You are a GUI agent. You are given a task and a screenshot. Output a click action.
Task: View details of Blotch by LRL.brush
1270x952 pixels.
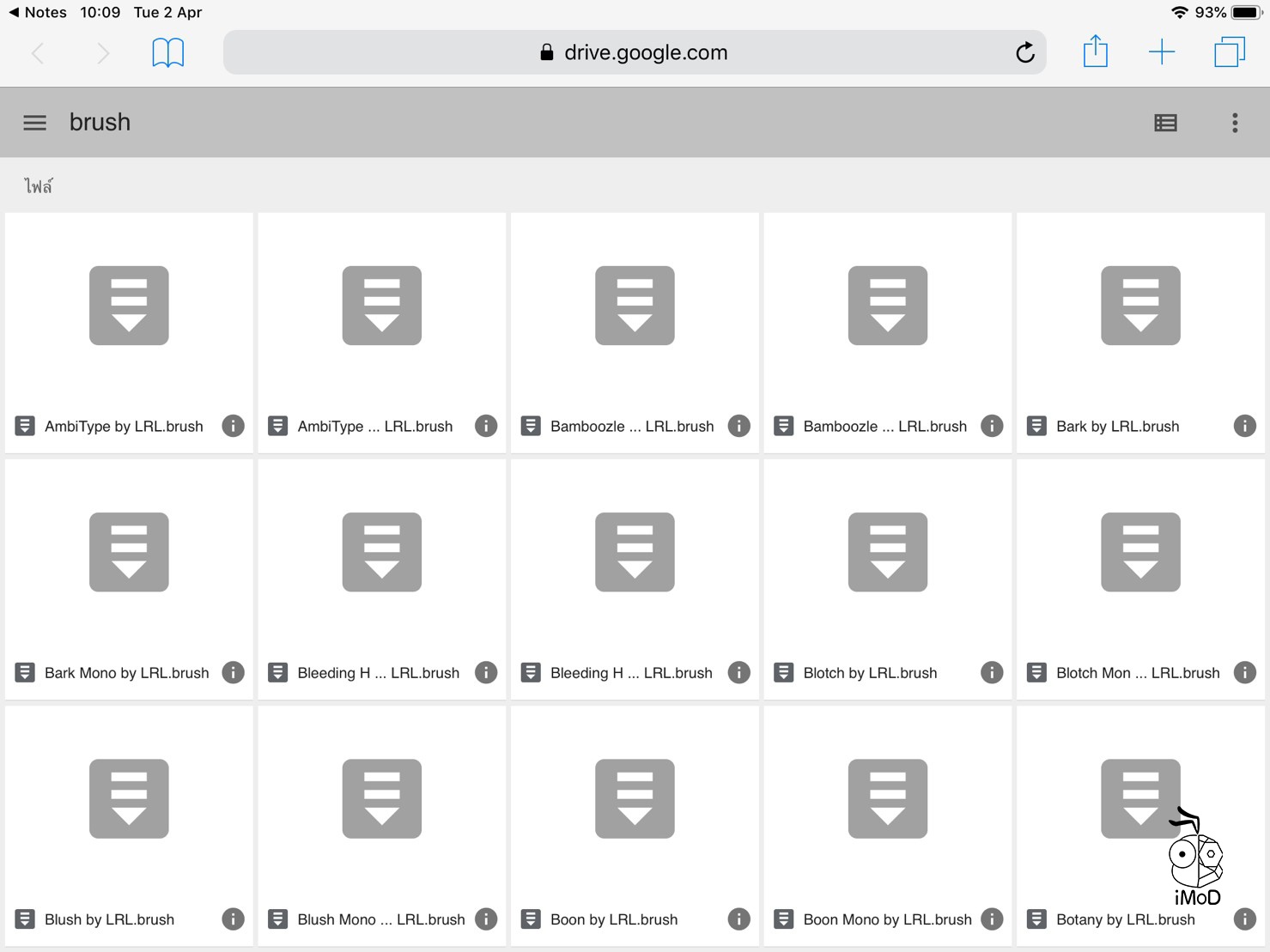click(x=992, y=672)
